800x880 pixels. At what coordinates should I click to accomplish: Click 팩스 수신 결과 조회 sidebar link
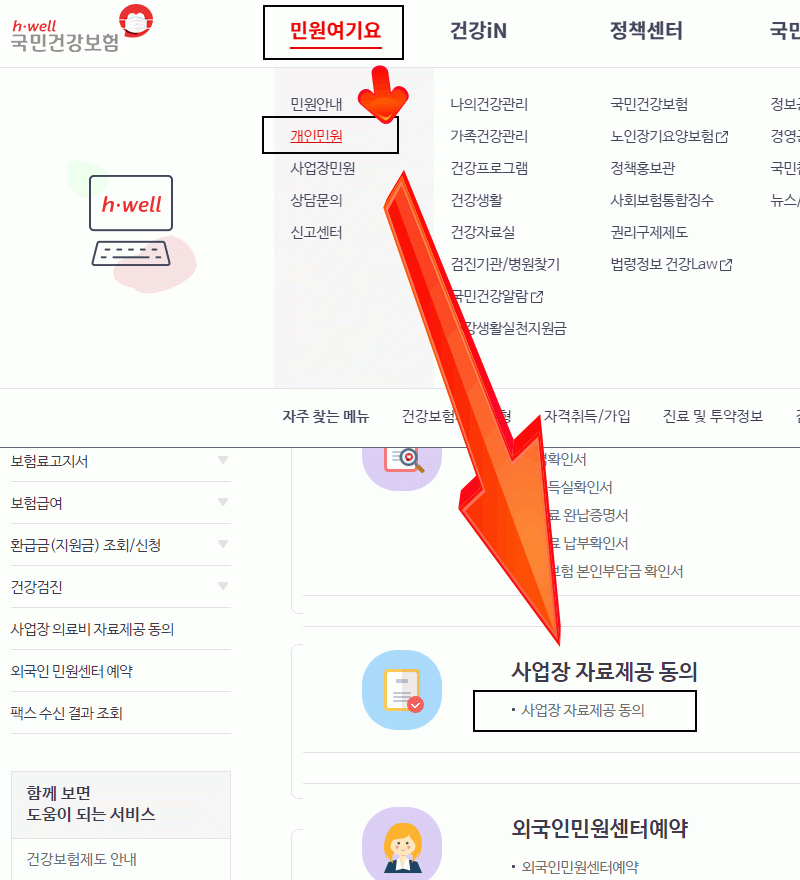click(x=67, y=713)
